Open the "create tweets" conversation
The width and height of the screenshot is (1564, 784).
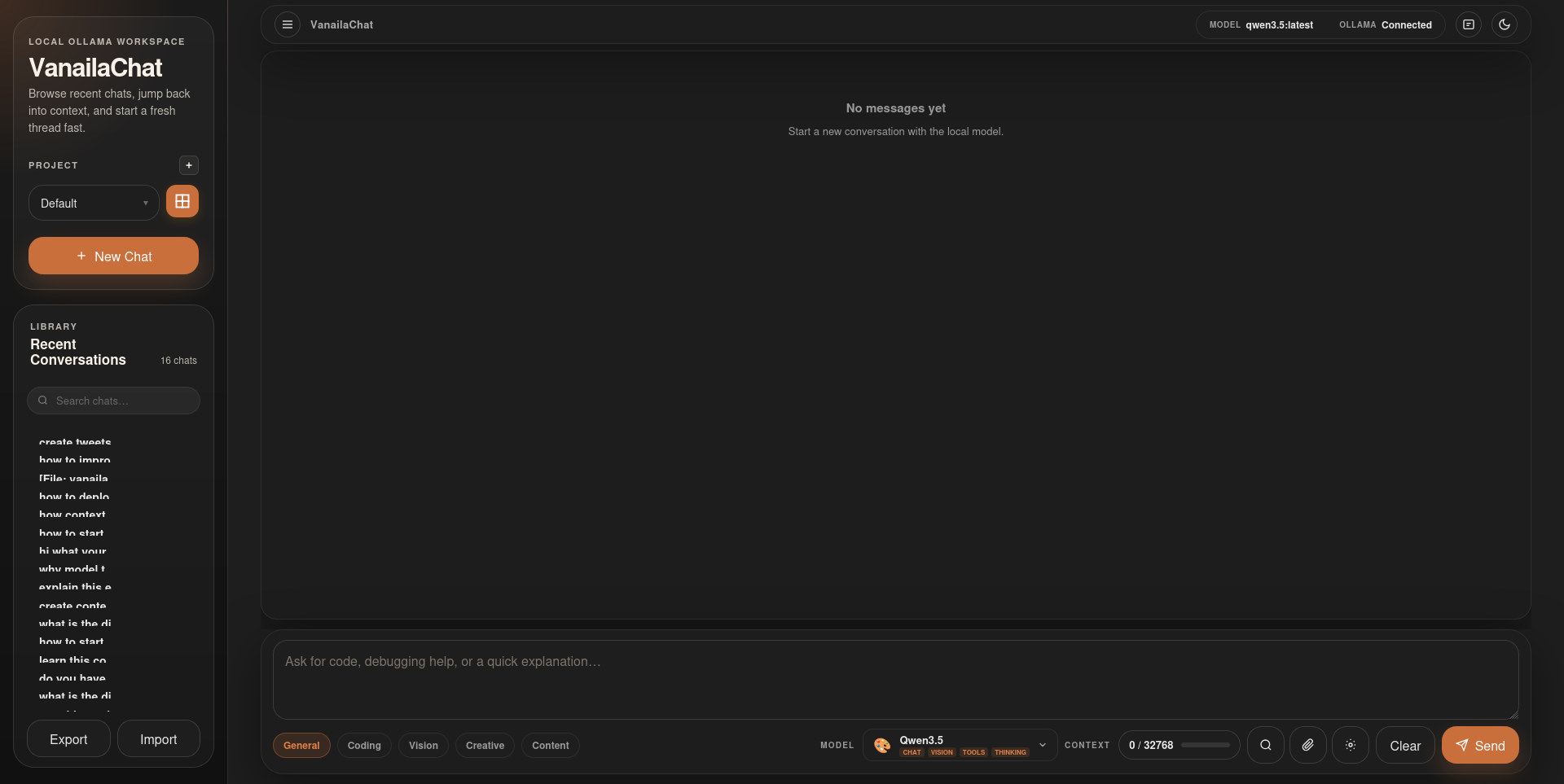pos(75,442)
